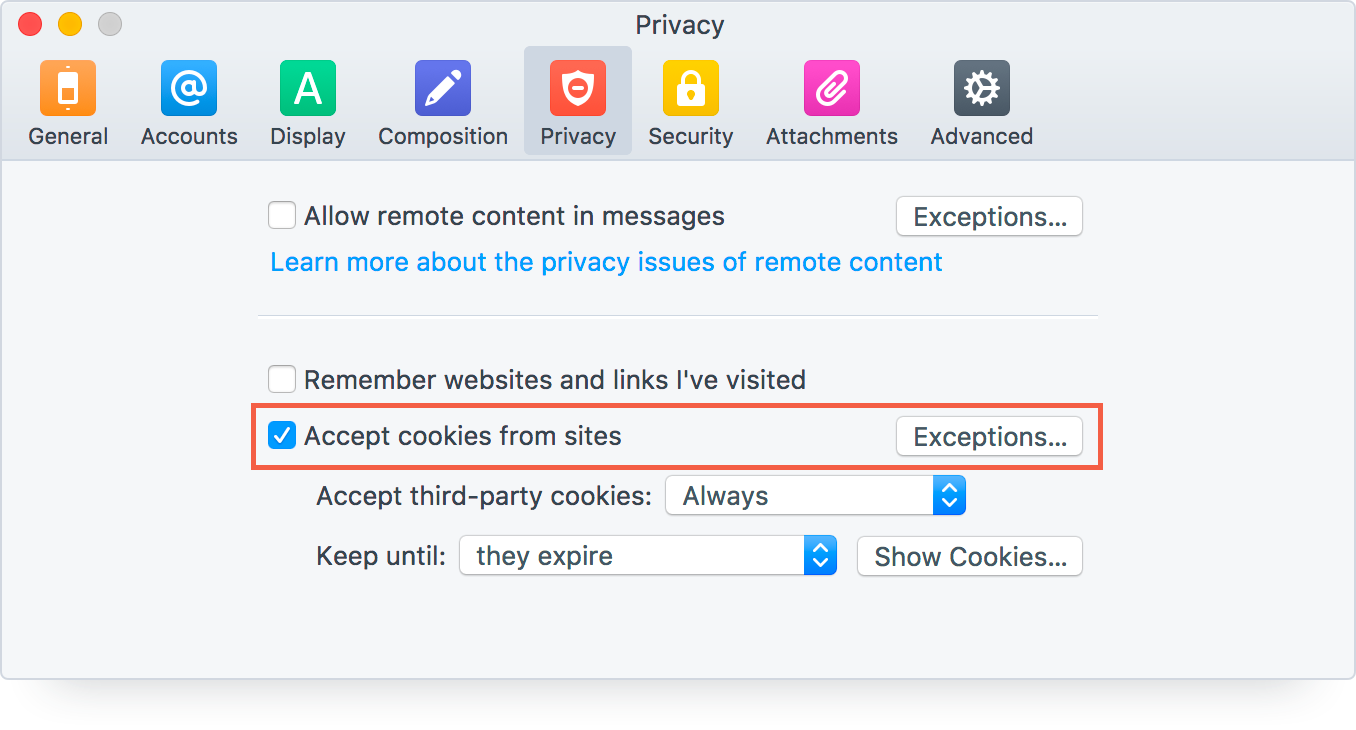Screen dimensions: 1356x730
Task: Enable 'Allow remote content in messages'
Action: 281,215
